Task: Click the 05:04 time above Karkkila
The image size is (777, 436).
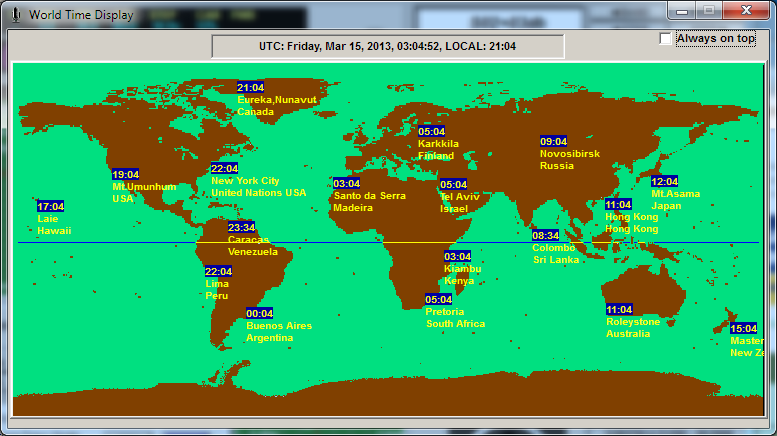Action: click(432, 132)
